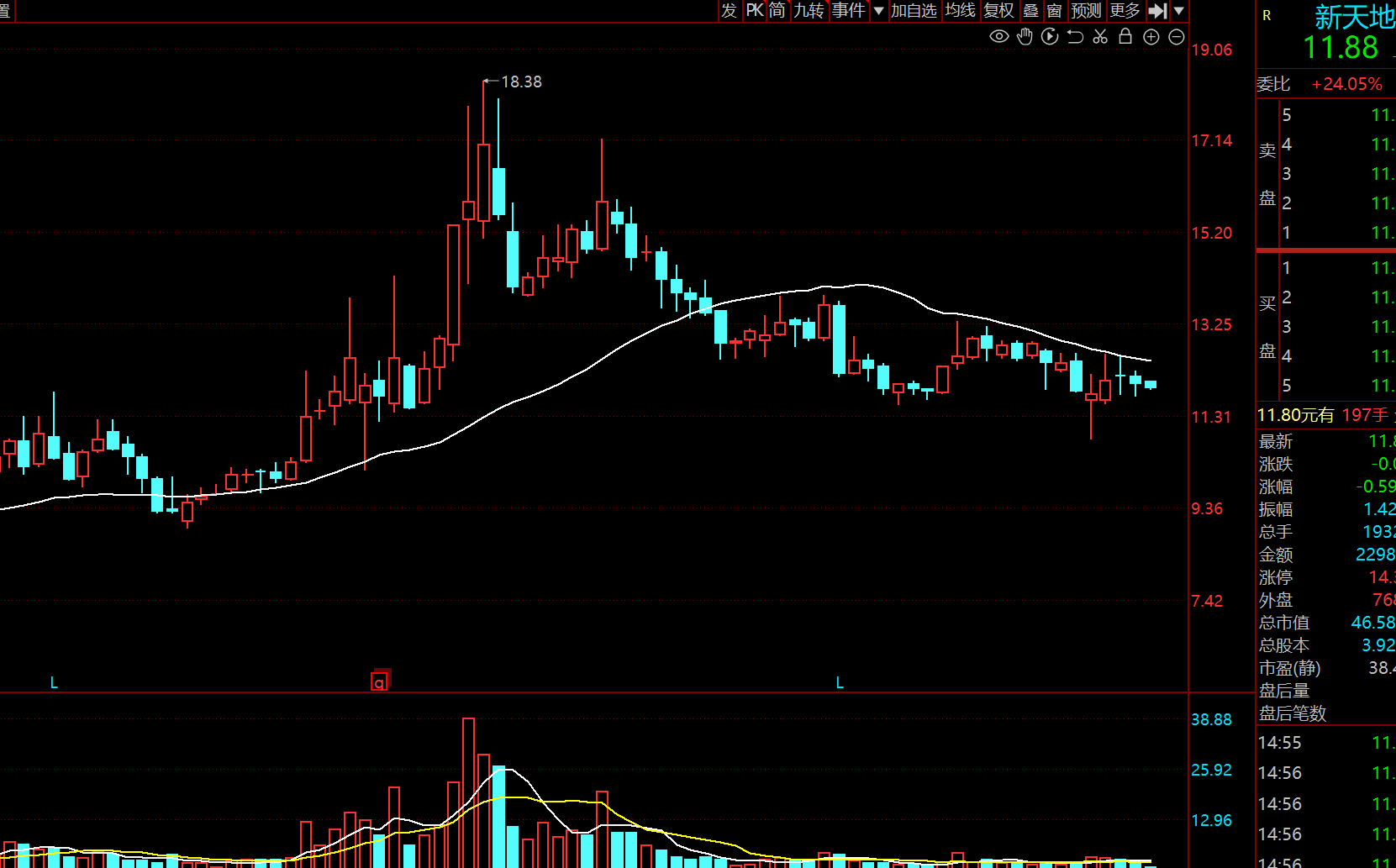Select the scissors cut tool
Image resolution: width=1396 pixels, height=868 pixels.
(1100, 36)
